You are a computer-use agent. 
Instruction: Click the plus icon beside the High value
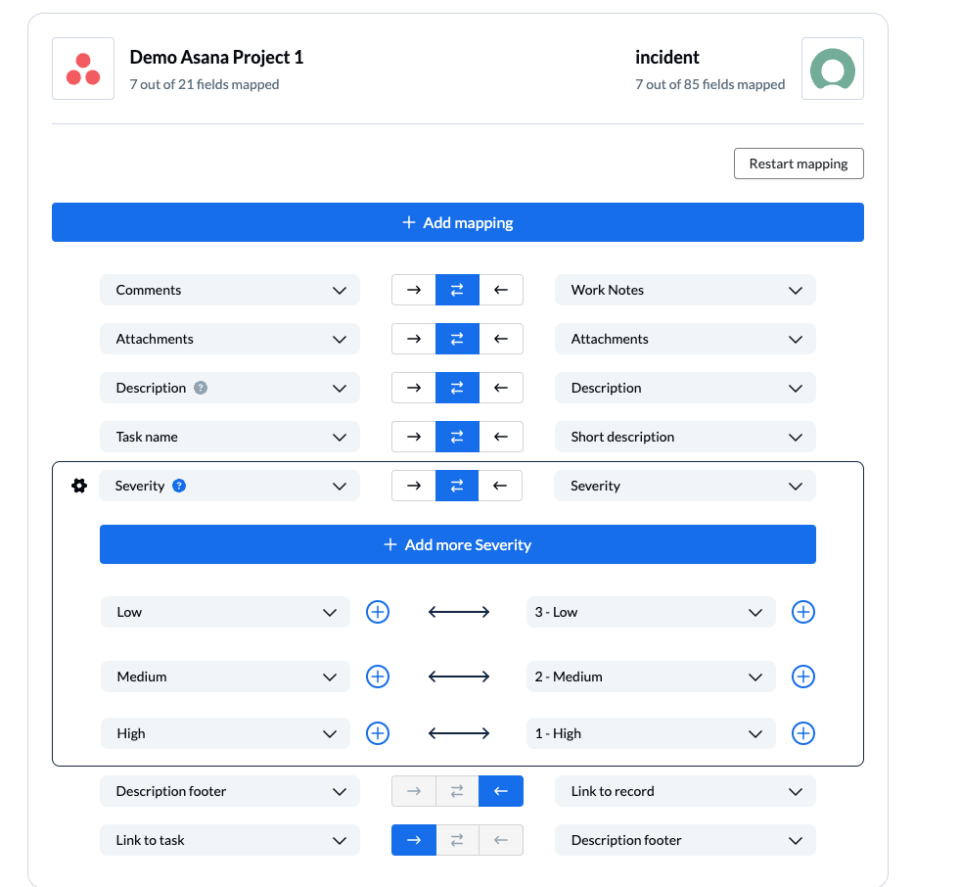tap(377, 733)
